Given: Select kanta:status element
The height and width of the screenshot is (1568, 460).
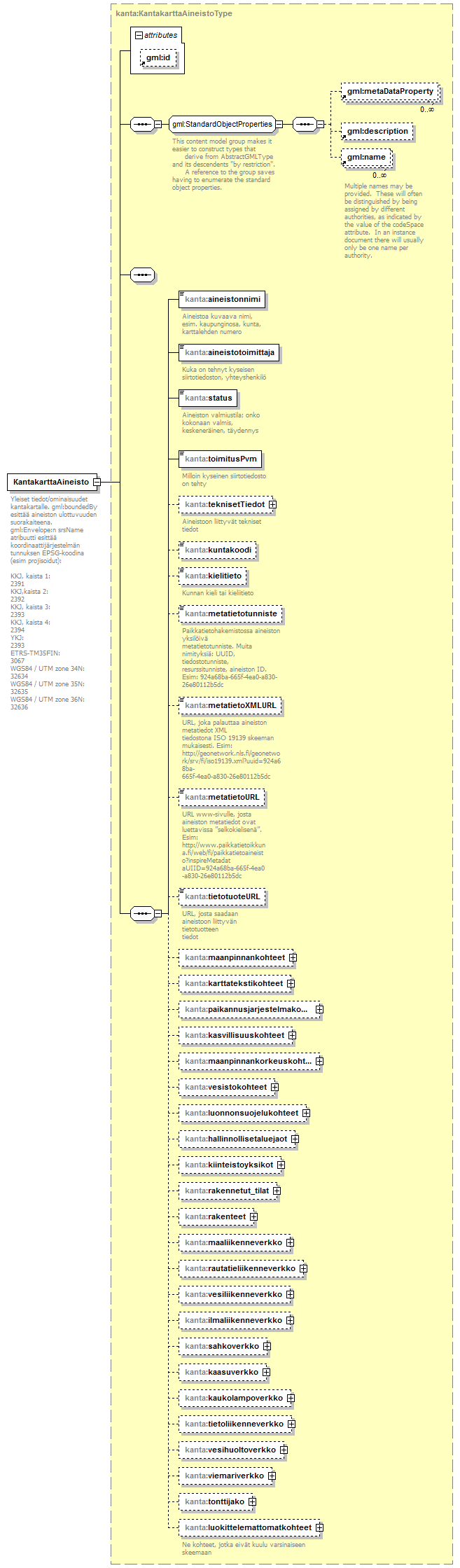Looking at the screenshot, I should pyautogui.click(x=209, y=398).
